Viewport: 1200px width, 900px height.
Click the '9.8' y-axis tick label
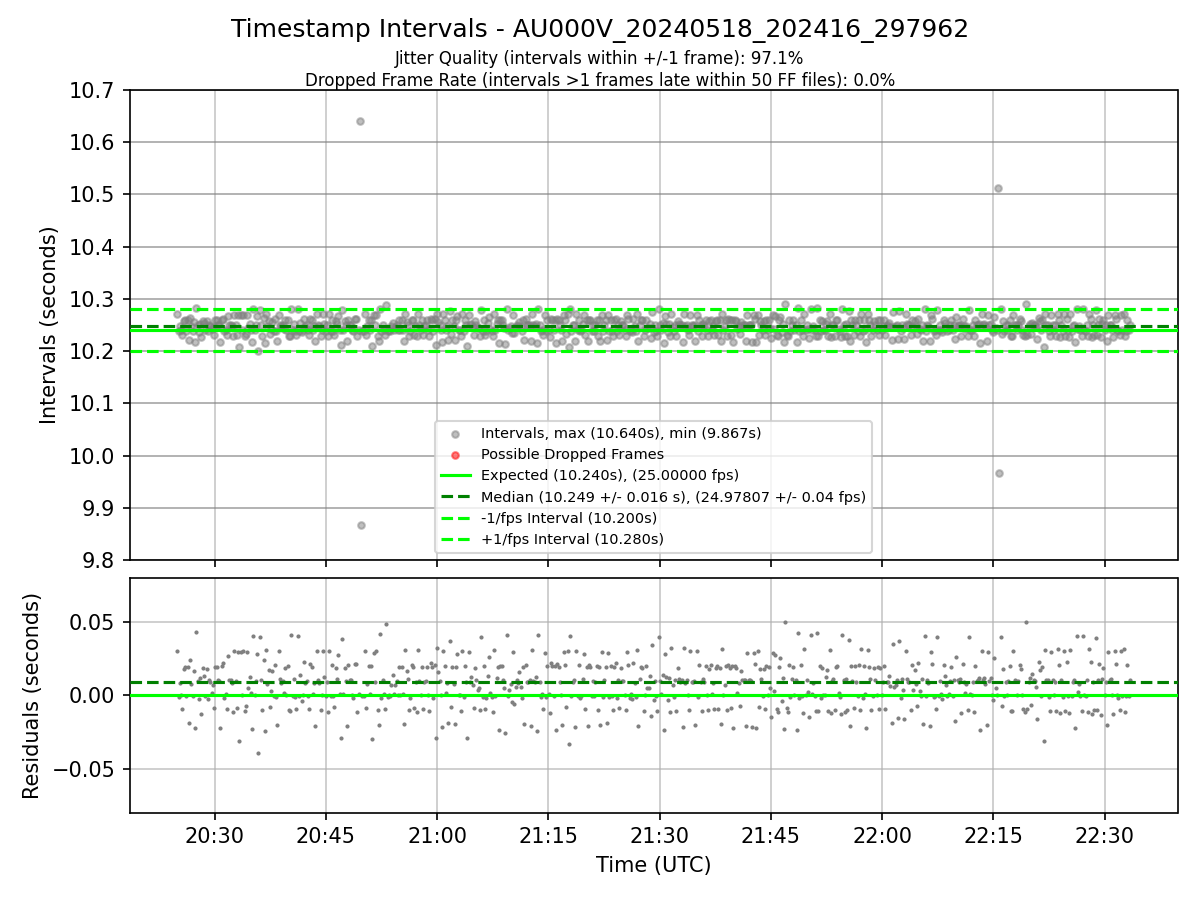(100, 560)
